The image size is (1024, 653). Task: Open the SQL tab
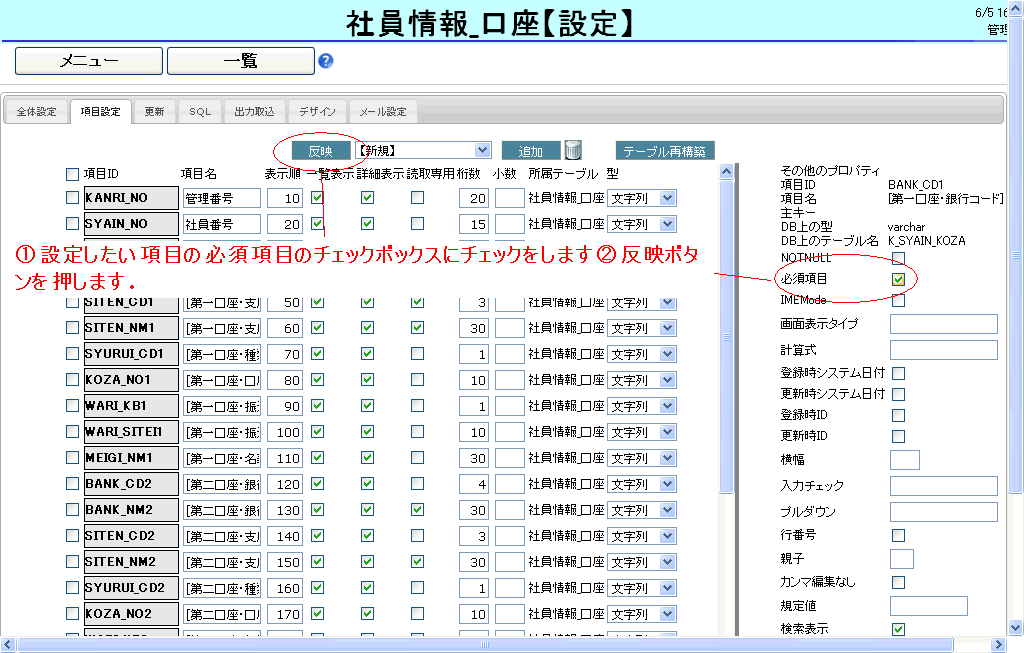(200, 112)
